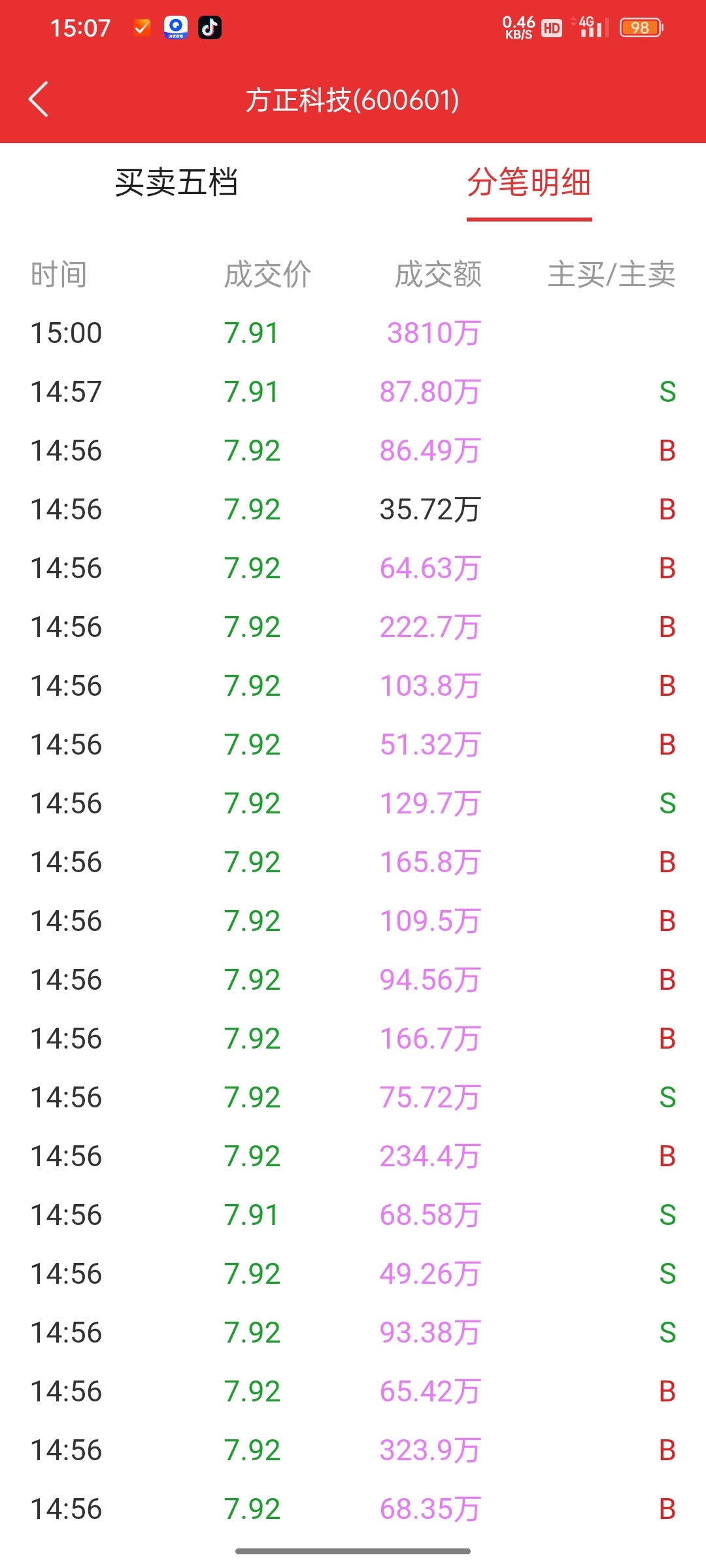
Task: Tap the 时间 column header
Action: 59,274
